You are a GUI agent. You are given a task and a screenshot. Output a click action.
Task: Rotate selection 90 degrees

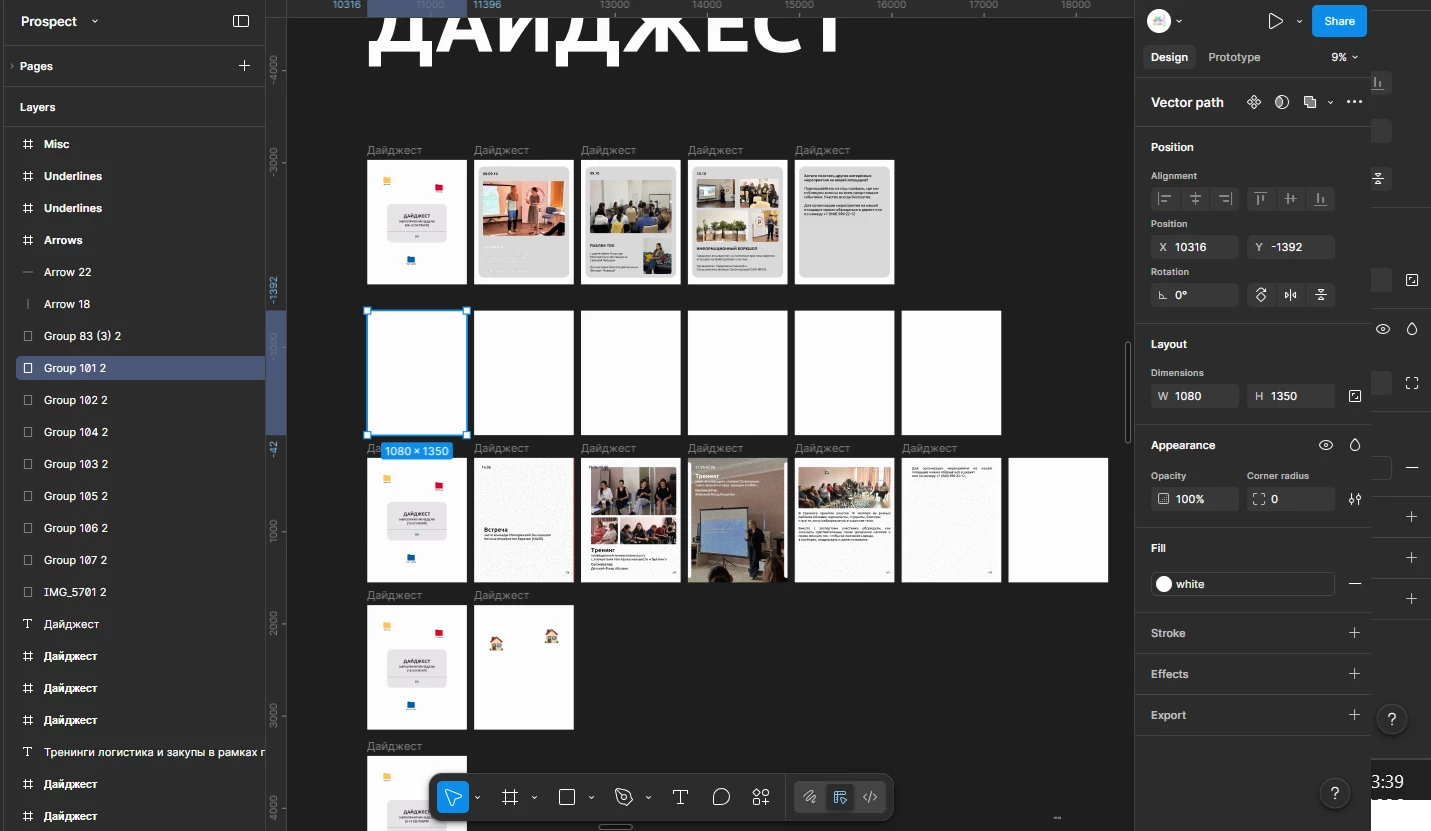tap(1261, 295)
